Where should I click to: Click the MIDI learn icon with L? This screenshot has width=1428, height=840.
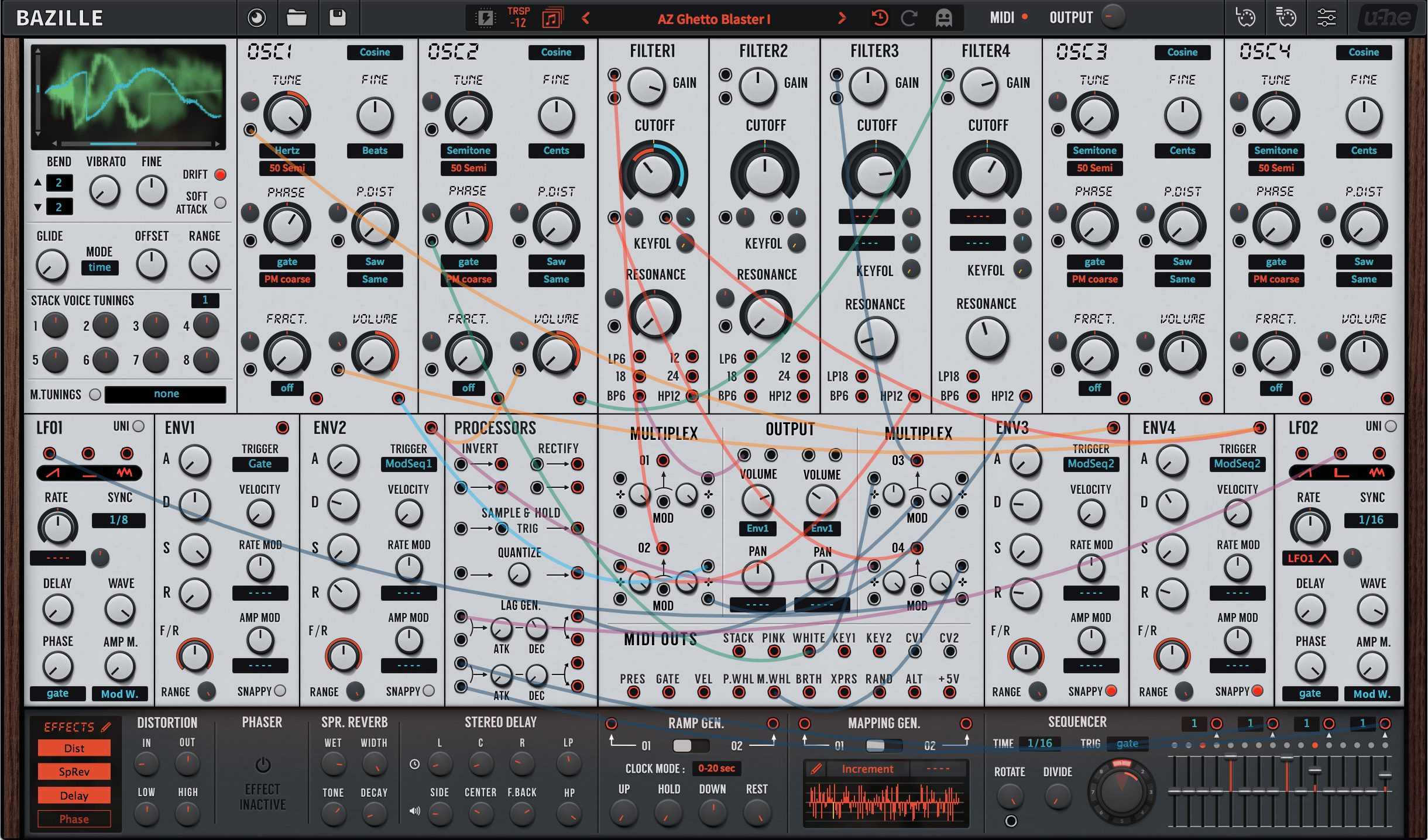[x=1245, y=18]
